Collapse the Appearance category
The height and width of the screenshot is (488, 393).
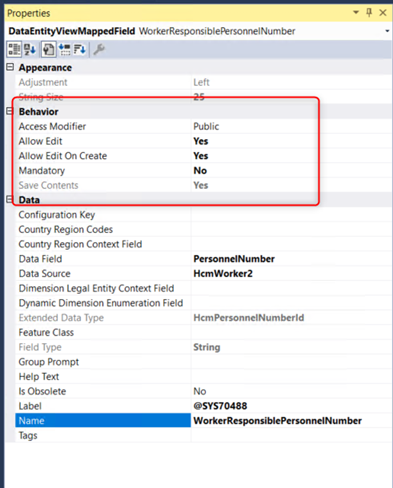[10, 67]
